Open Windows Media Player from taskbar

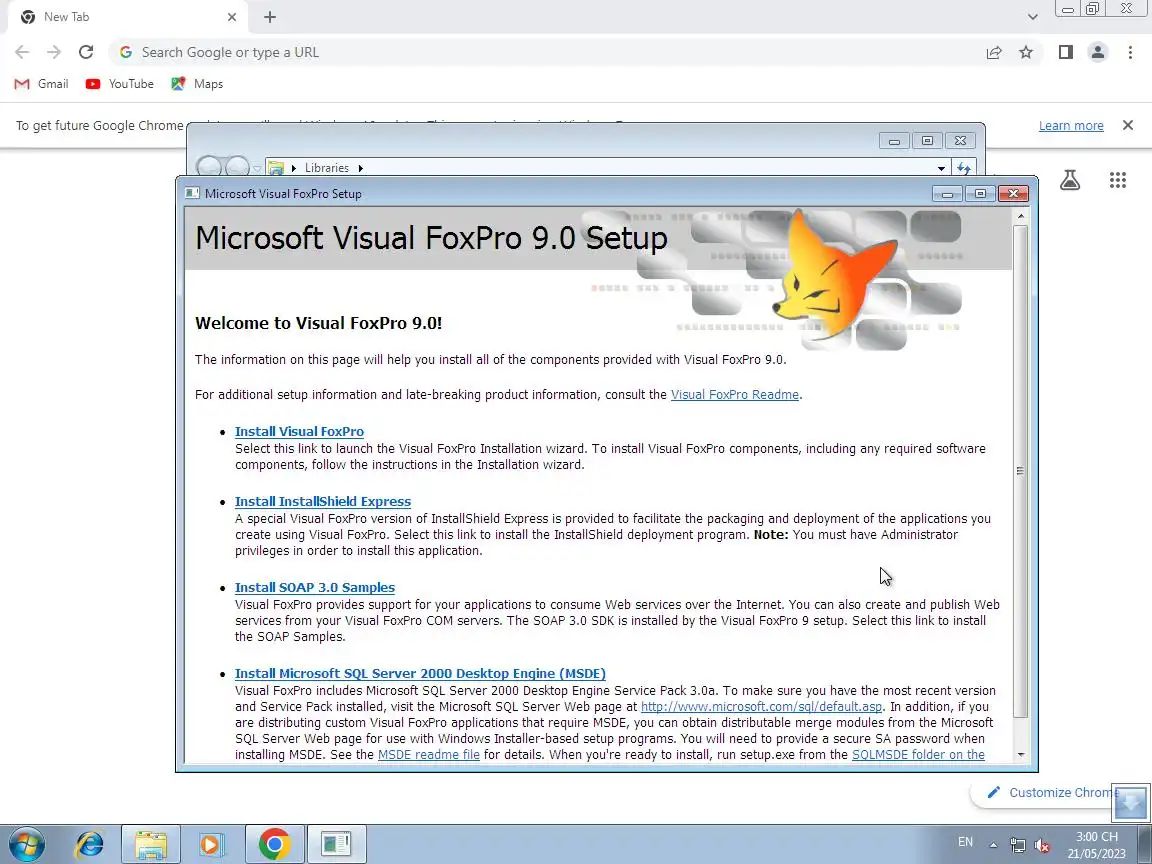[x=212, y=845]
